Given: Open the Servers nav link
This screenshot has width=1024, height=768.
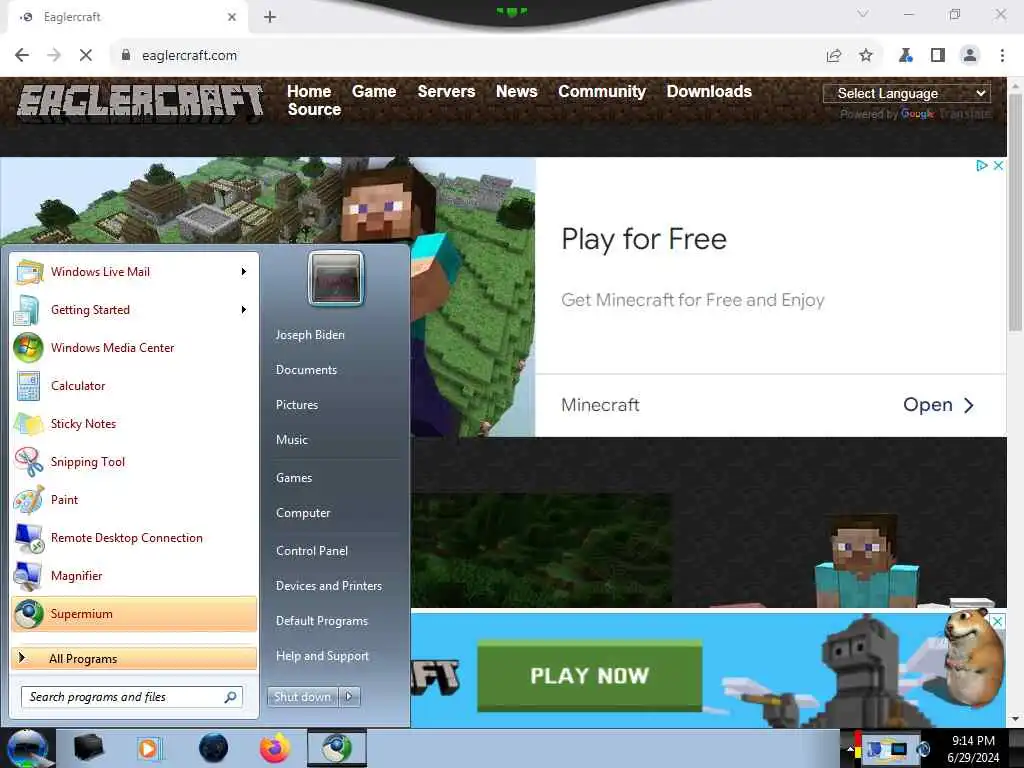Looking at the screenshot, I should click(447, 91).
